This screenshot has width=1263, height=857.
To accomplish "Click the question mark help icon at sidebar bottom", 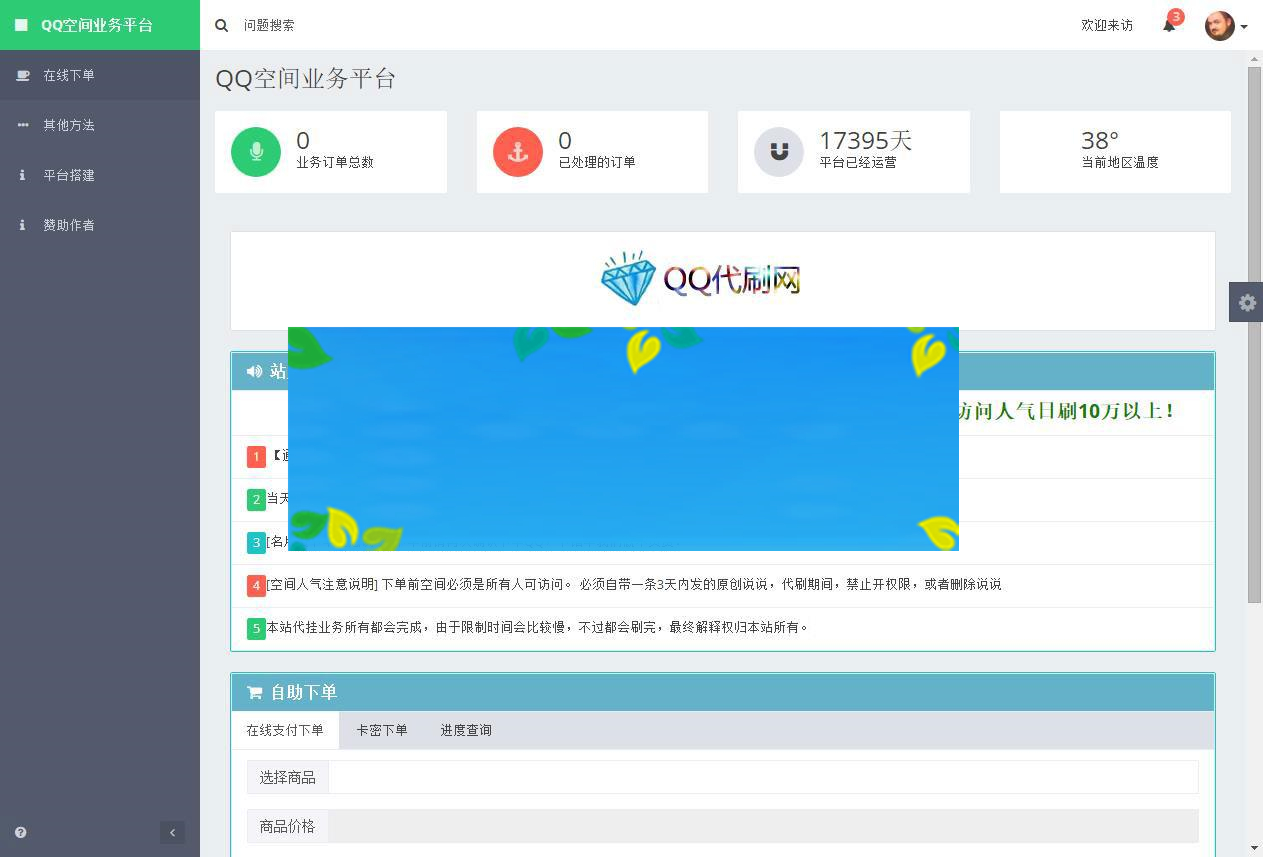I will (x=19, y=832).
